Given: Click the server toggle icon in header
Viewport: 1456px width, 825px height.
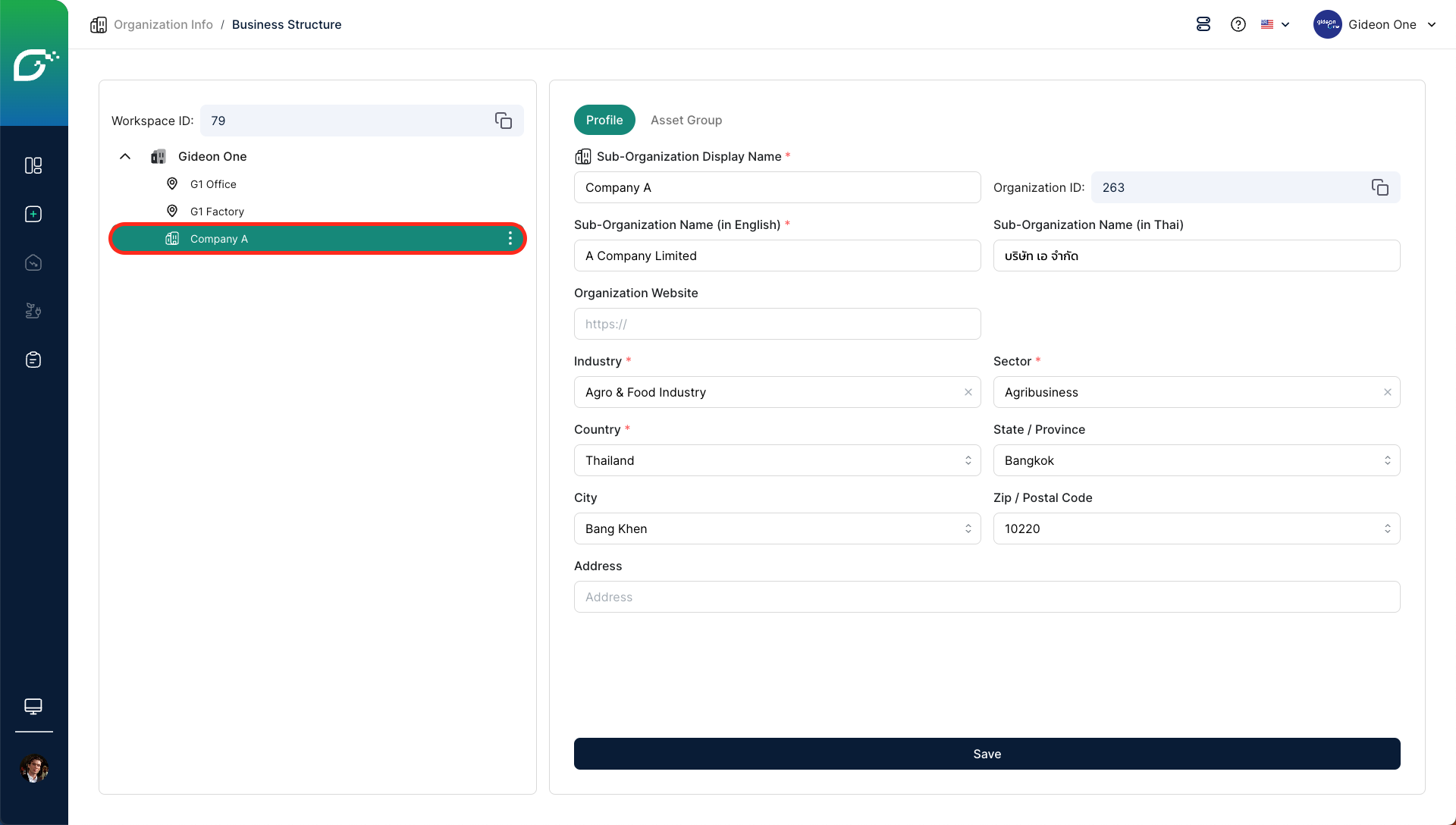Looking at the screenshot, I should coord(1203,24).
